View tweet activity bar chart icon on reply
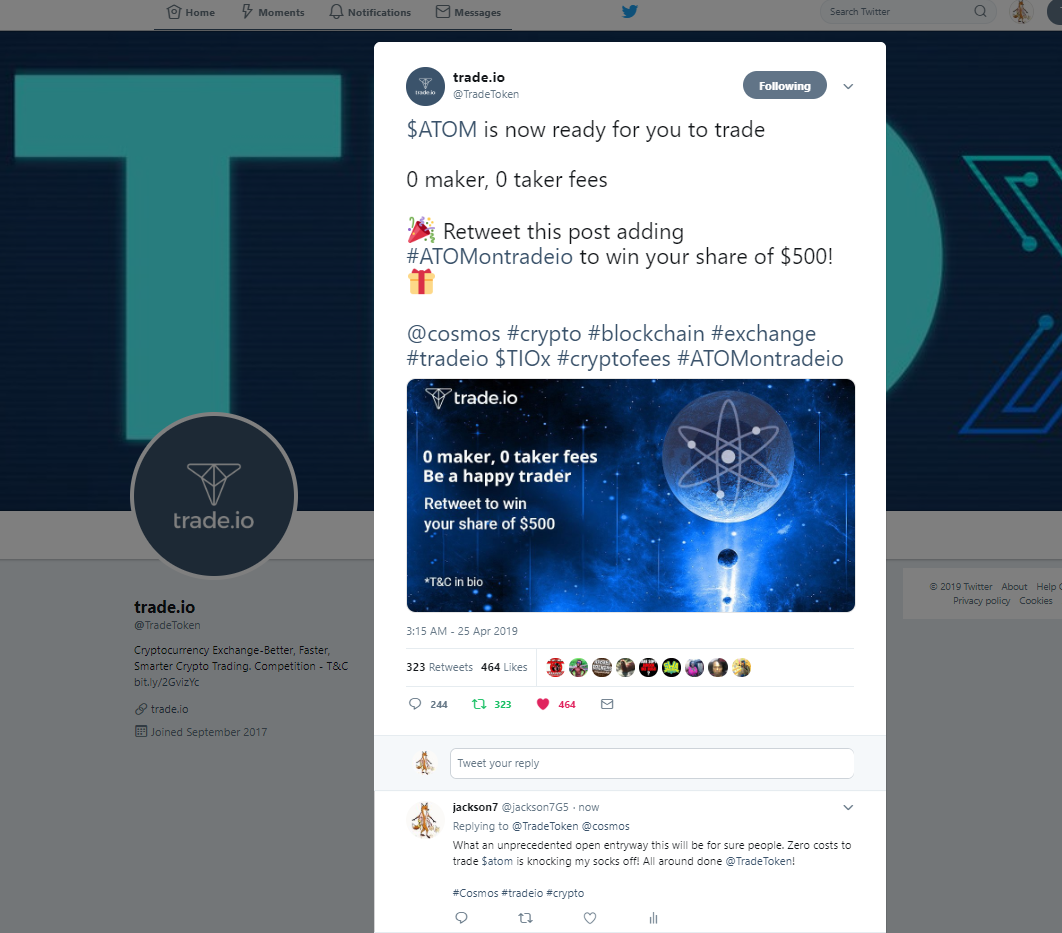The image size is (1062, 933). point(653,918)
